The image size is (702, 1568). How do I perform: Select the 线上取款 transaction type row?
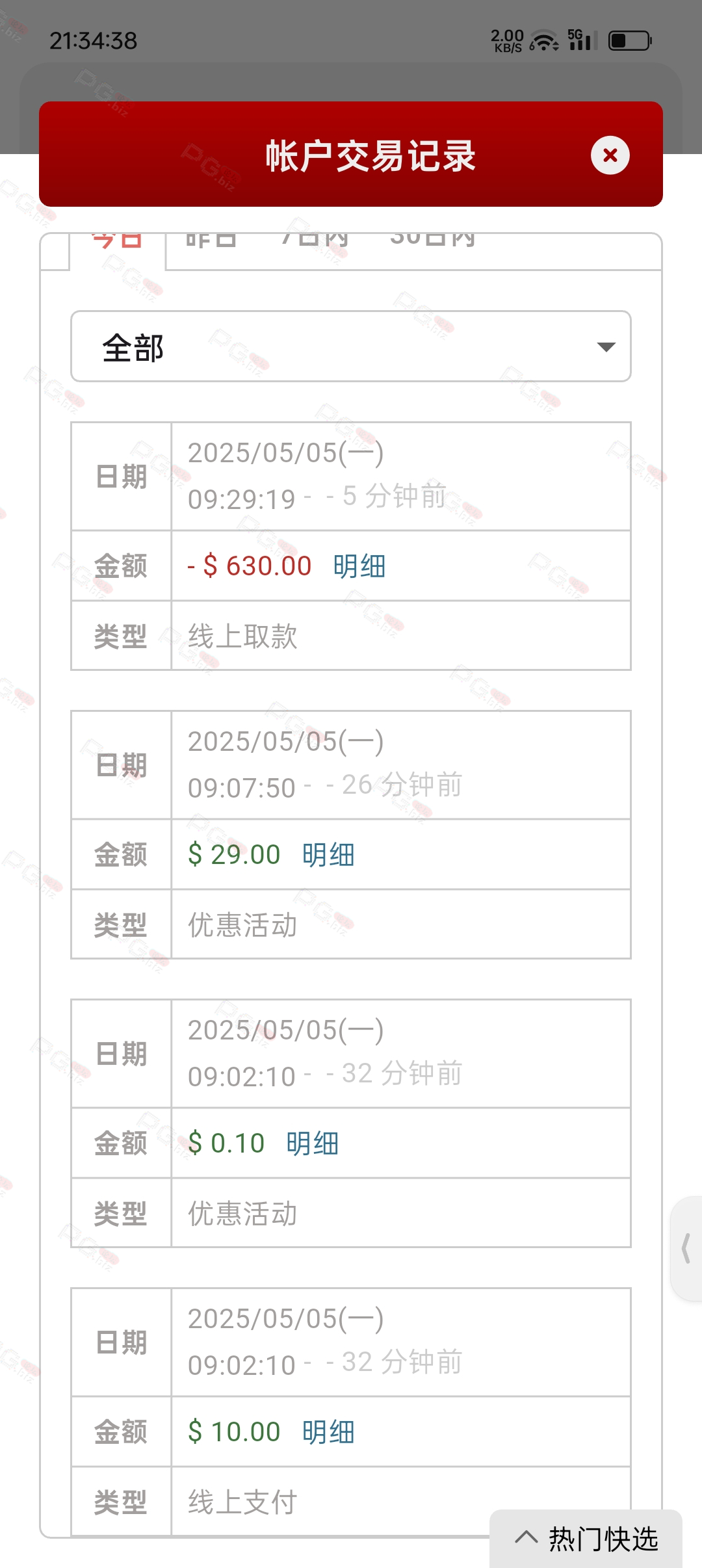[x=351, y=636]
